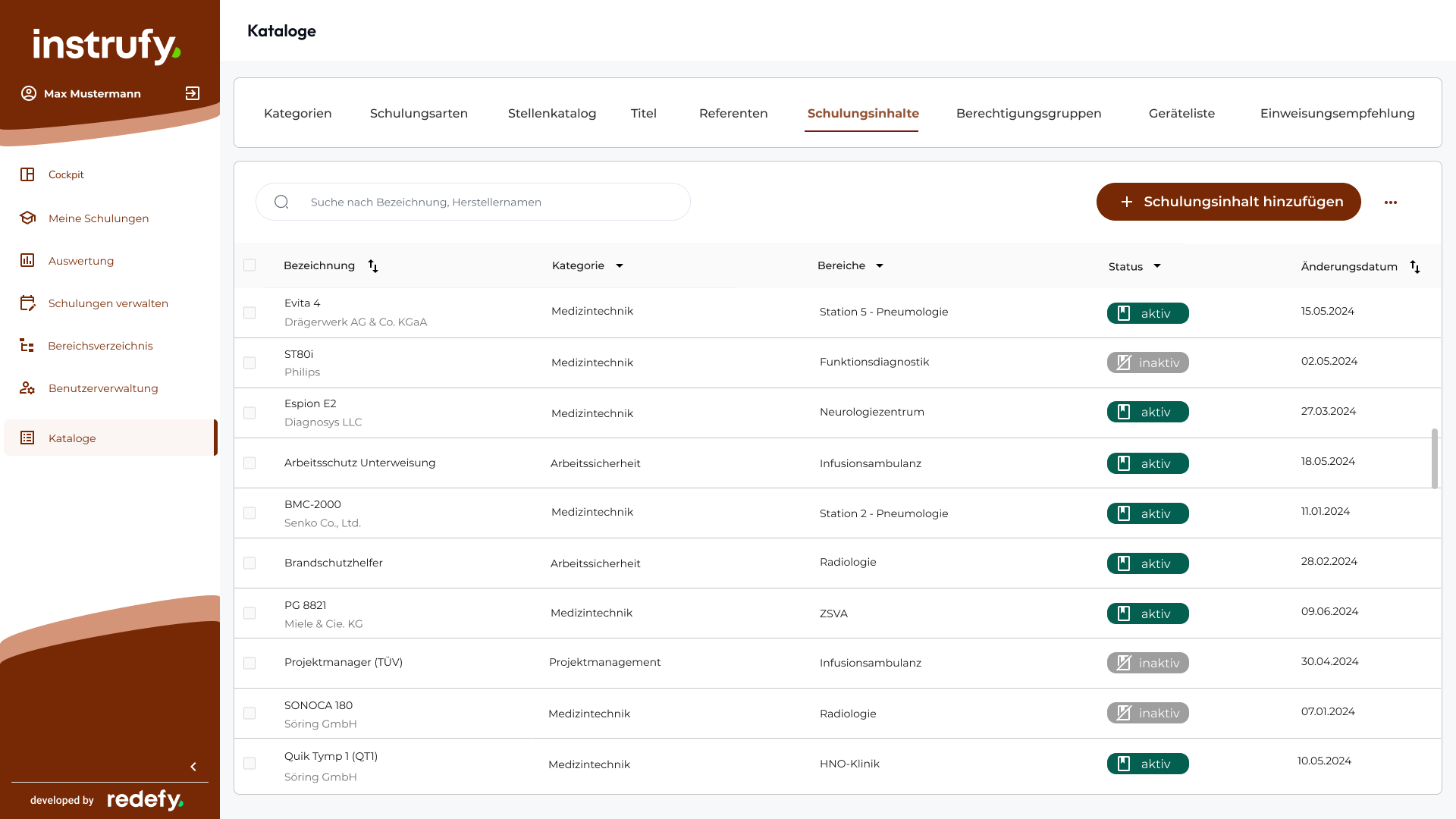Click the user profile icon in sidebar

[x=29, y=93]
